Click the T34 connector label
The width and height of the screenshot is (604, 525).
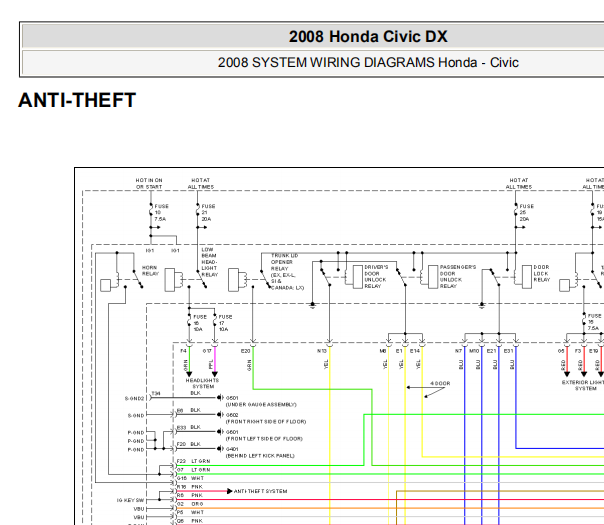pos(156,393)
